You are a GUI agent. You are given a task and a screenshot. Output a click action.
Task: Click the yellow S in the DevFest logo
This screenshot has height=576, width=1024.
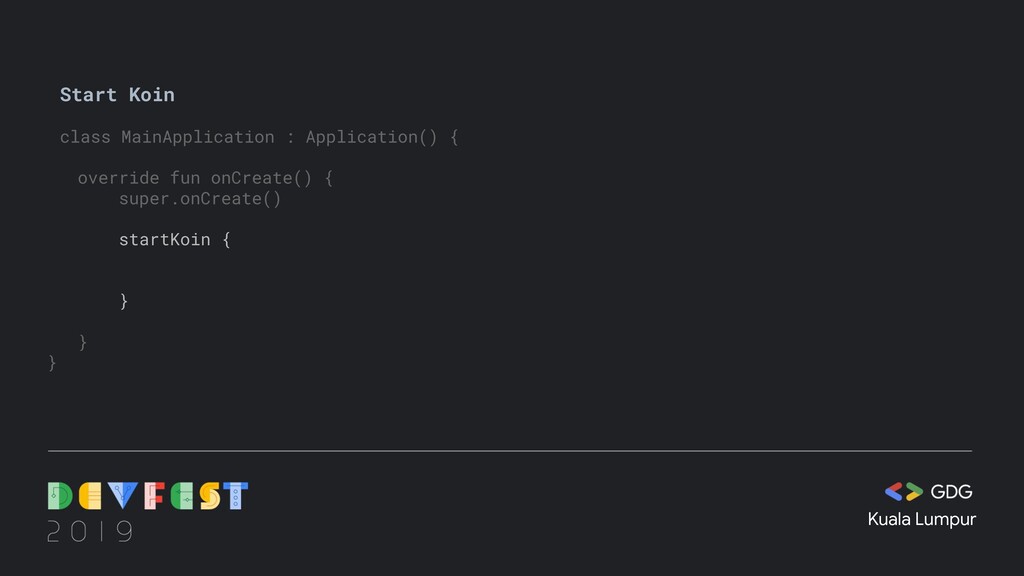coord(210,496)
